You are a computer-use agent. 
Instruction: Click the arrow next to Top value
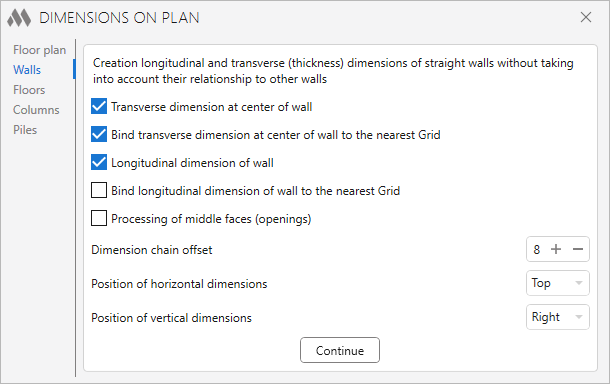[x=578, y=283]
